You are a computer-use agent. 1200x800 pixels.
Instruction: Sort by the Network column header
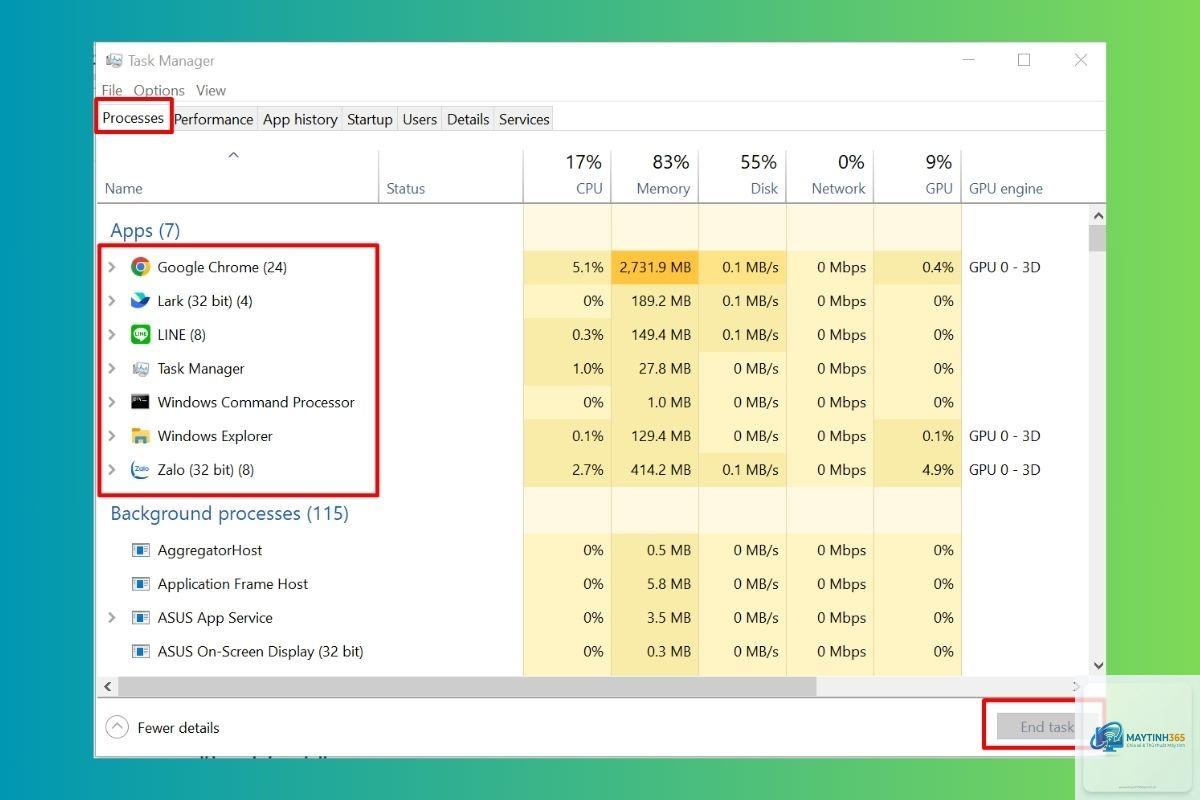tap(831, 175)
